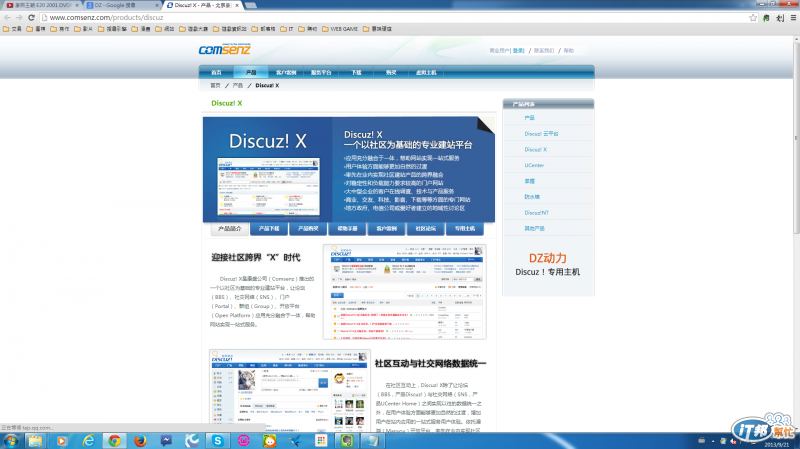The width and height of the screenshot is (800, 449).
Task: Click 'UCenter' in the sidebar product list
Action: 534,165
